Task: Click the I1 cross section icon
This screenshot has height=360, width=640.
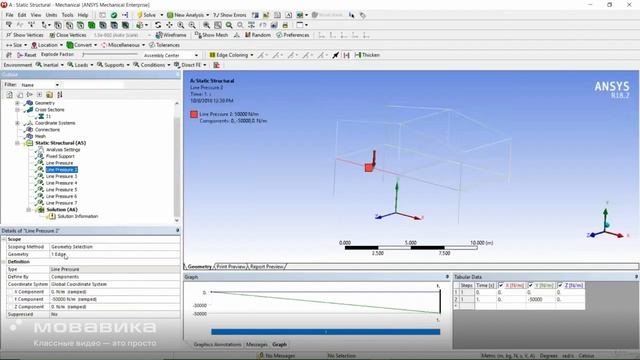Action: coord(41,116)
